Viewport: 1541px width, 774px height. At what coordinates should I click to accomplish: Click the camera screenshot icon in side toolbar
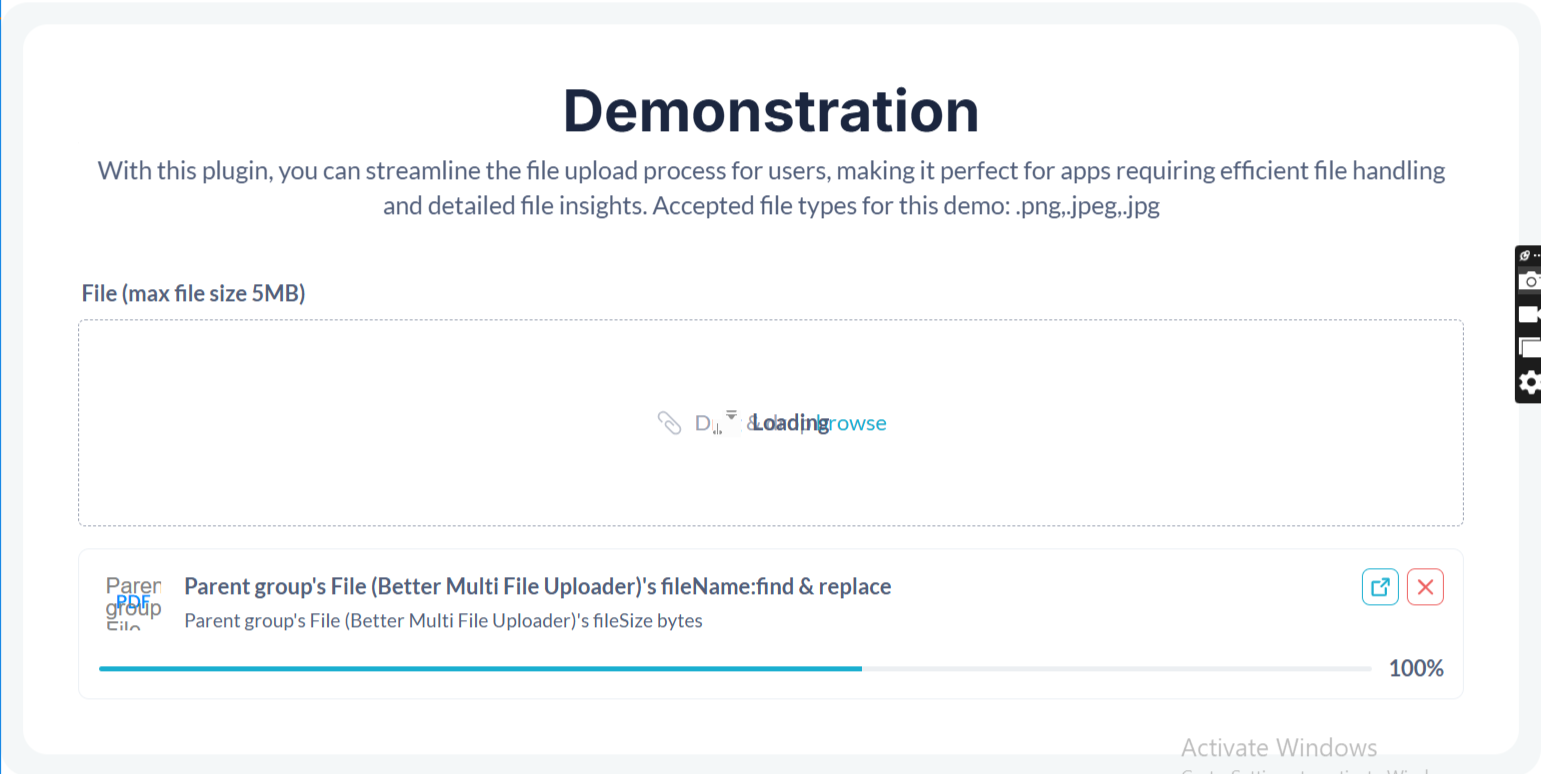[1529, 281]
